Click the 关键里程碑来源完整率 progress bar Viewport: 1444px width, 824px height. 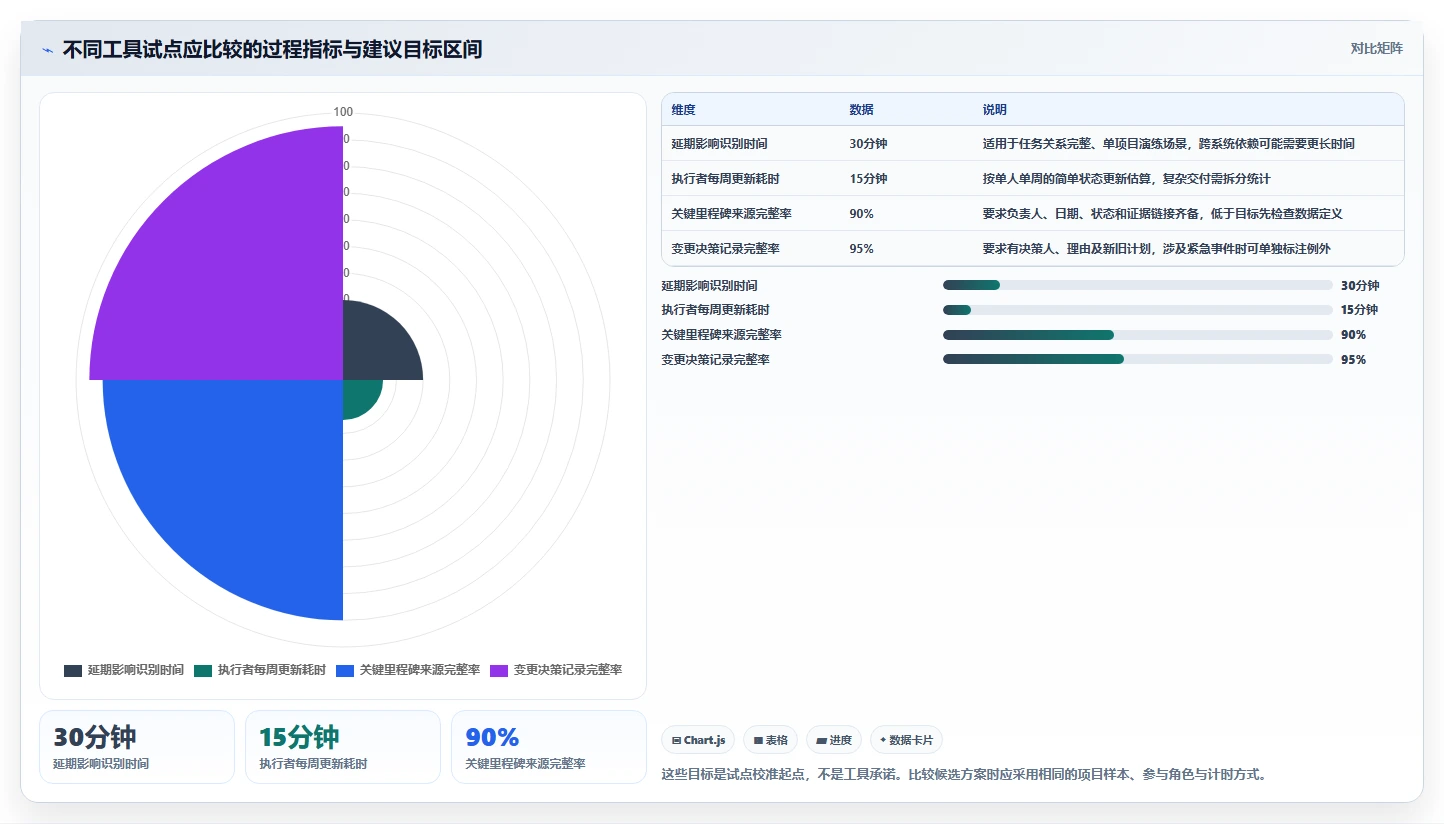(1138, 335)
